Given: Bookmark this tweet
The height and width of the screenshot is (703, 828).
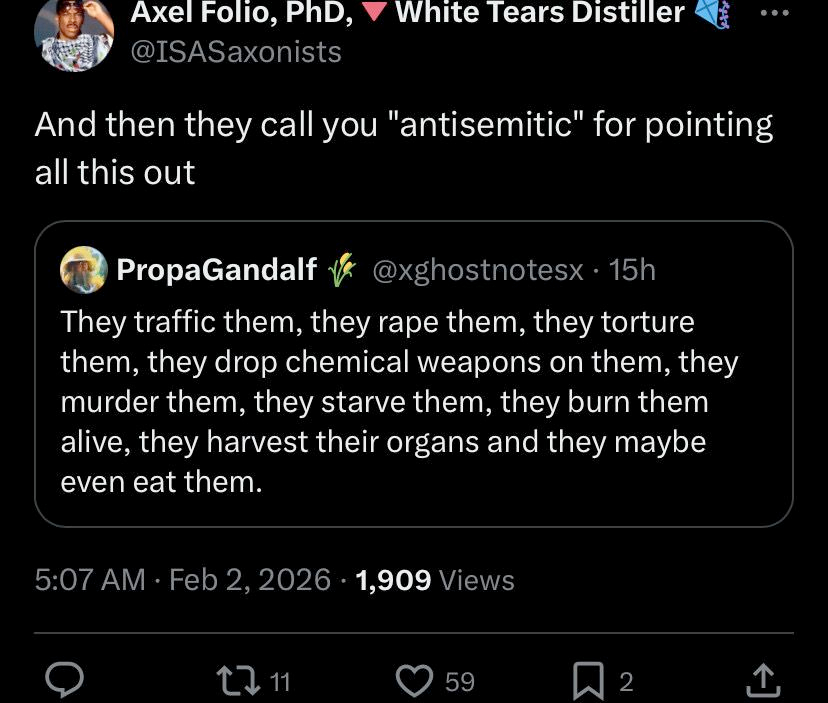Looking at the screenshot, I should pos(590,681).
